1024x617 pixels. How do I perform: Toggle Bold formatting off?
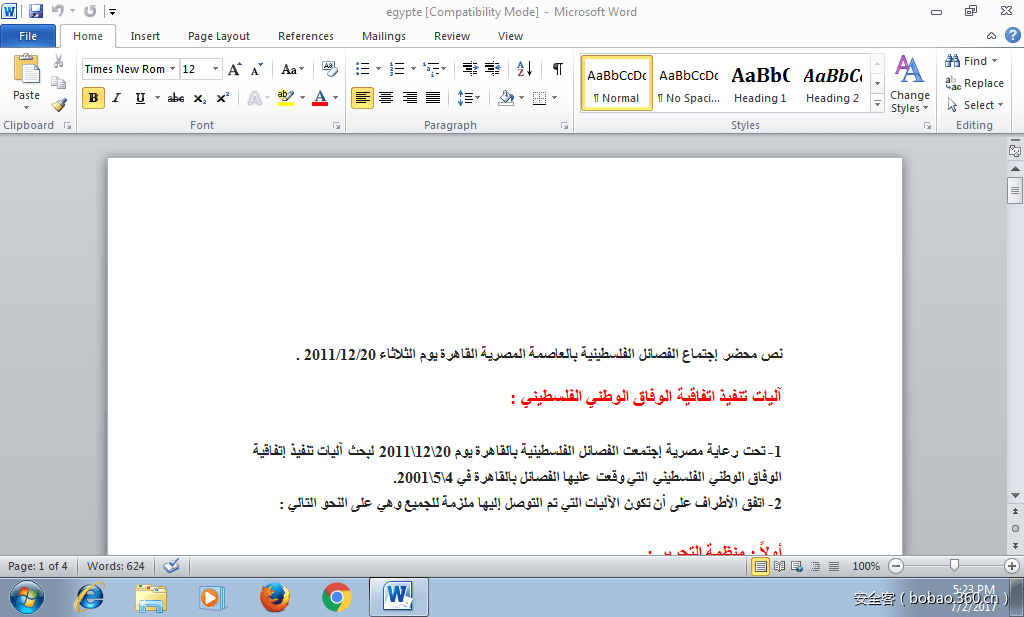point(94,98)
